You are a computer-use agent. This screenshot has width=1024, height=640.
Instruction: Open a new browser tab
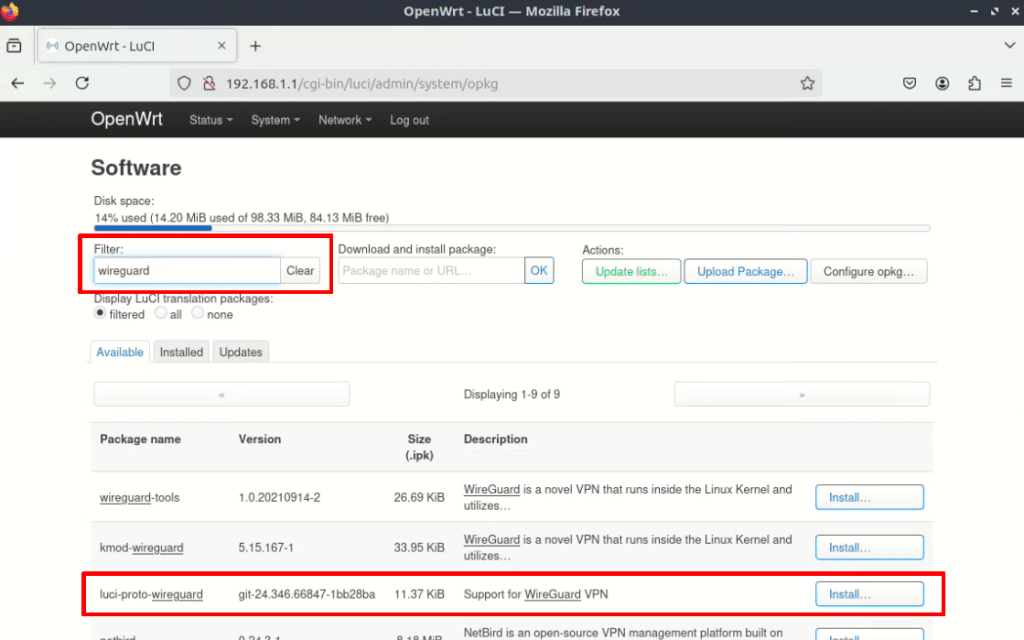[x=255, y=46]
